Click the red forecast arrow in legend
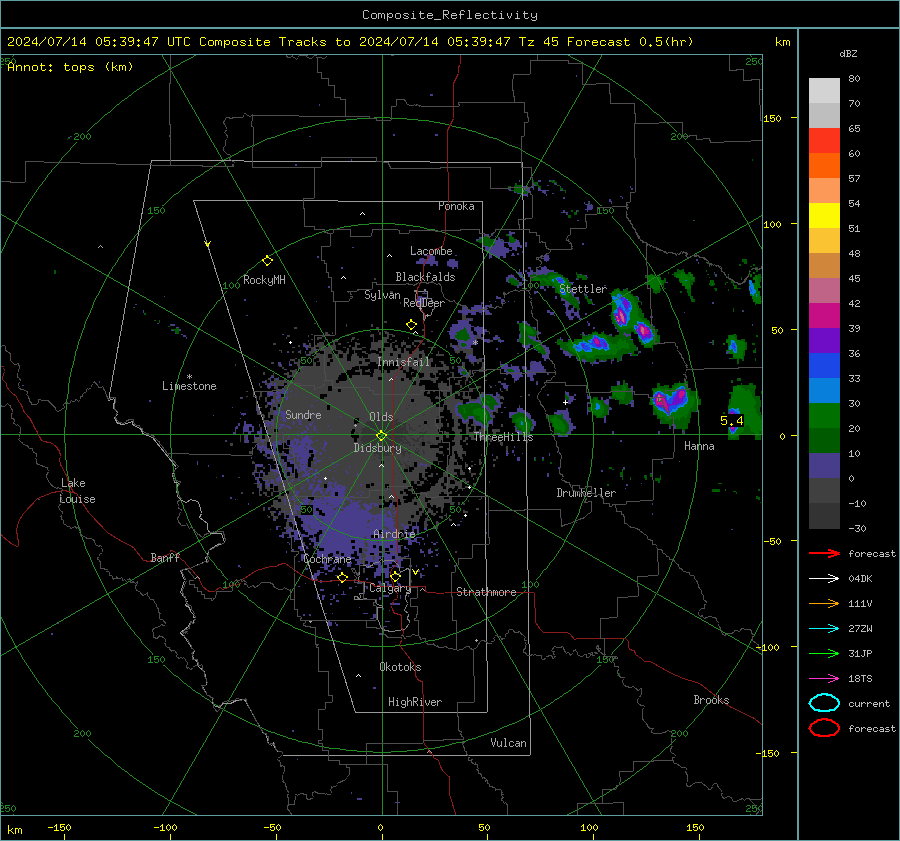The width and height of the screenshot is (900, 841). 824,553
